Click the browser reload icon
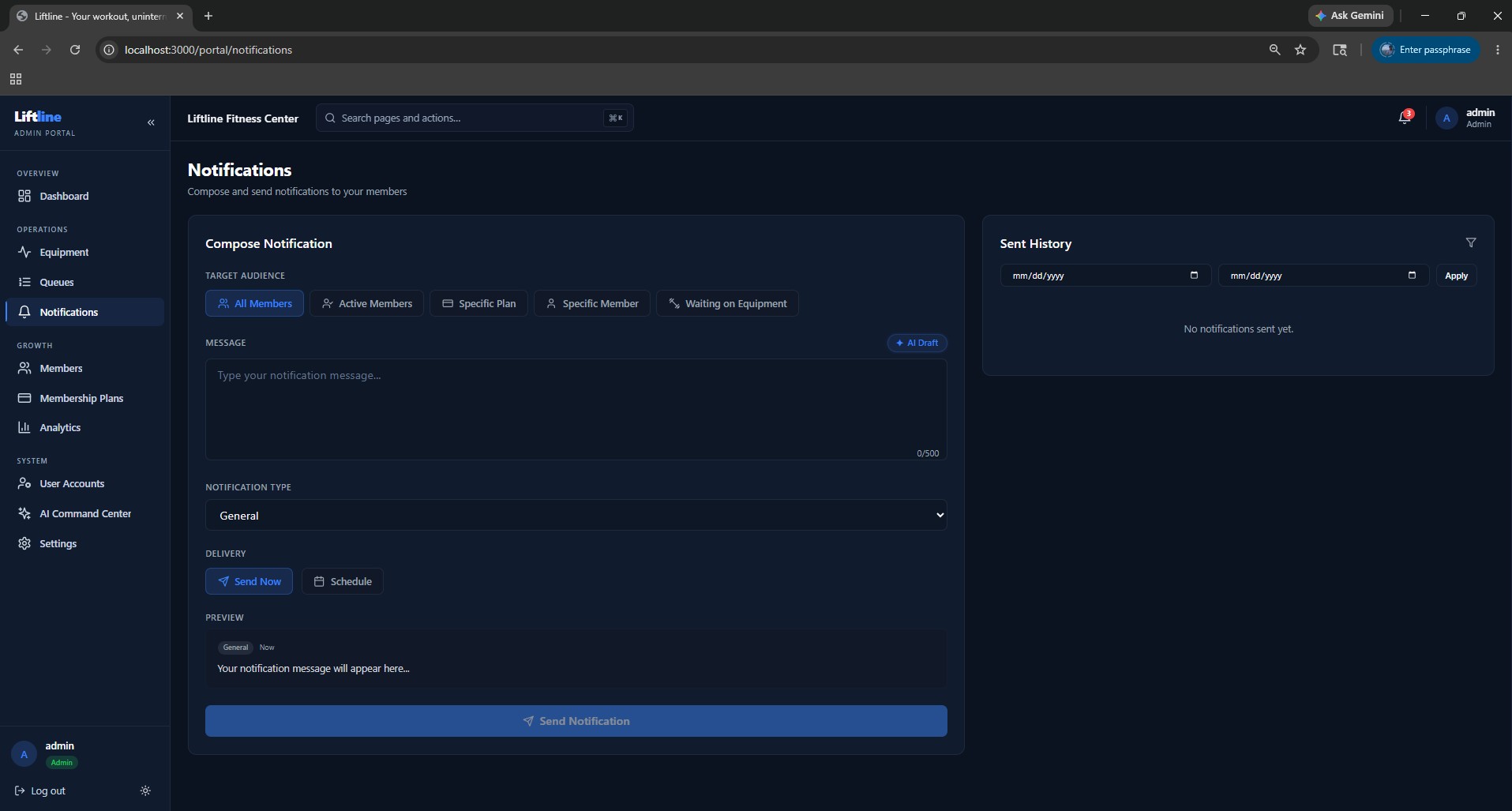This screenshot has width=1512, height=811. tap(75, 50)
